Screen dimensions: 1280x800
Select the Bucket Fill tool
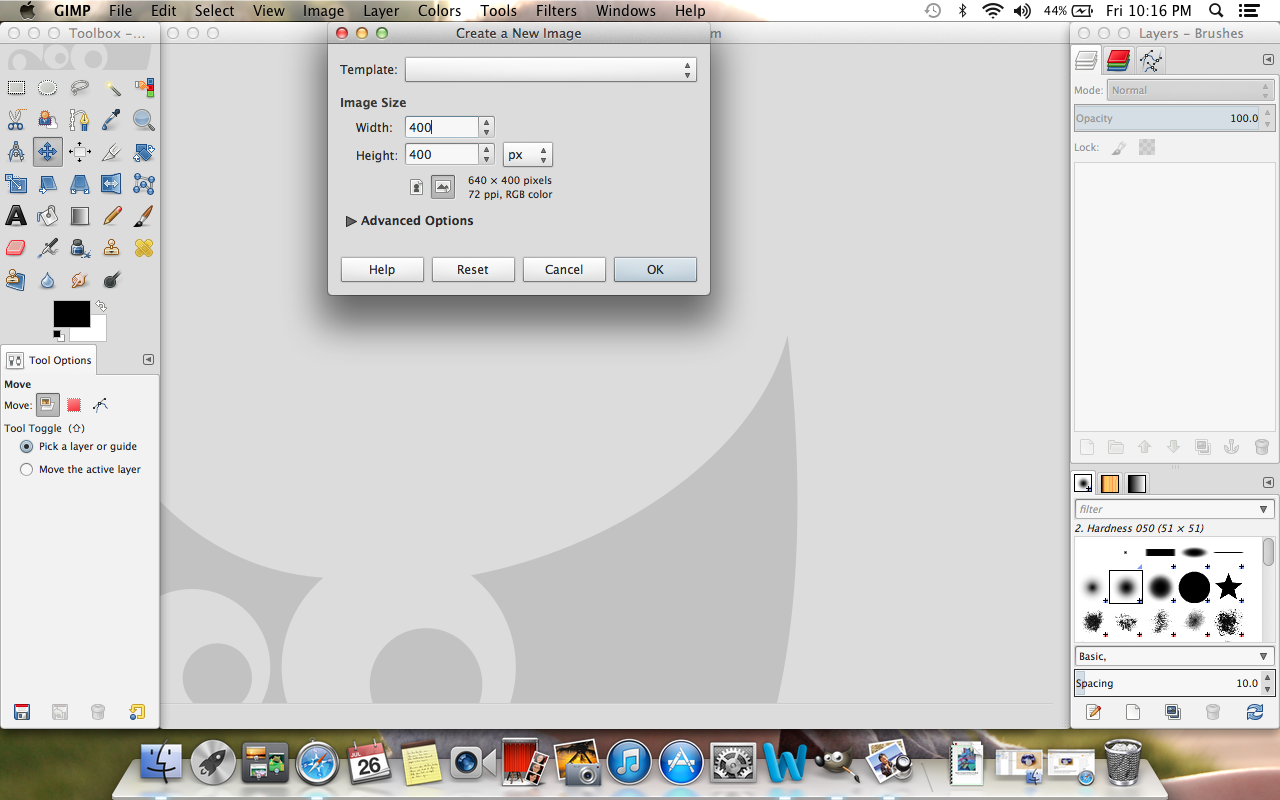(48, 216)
